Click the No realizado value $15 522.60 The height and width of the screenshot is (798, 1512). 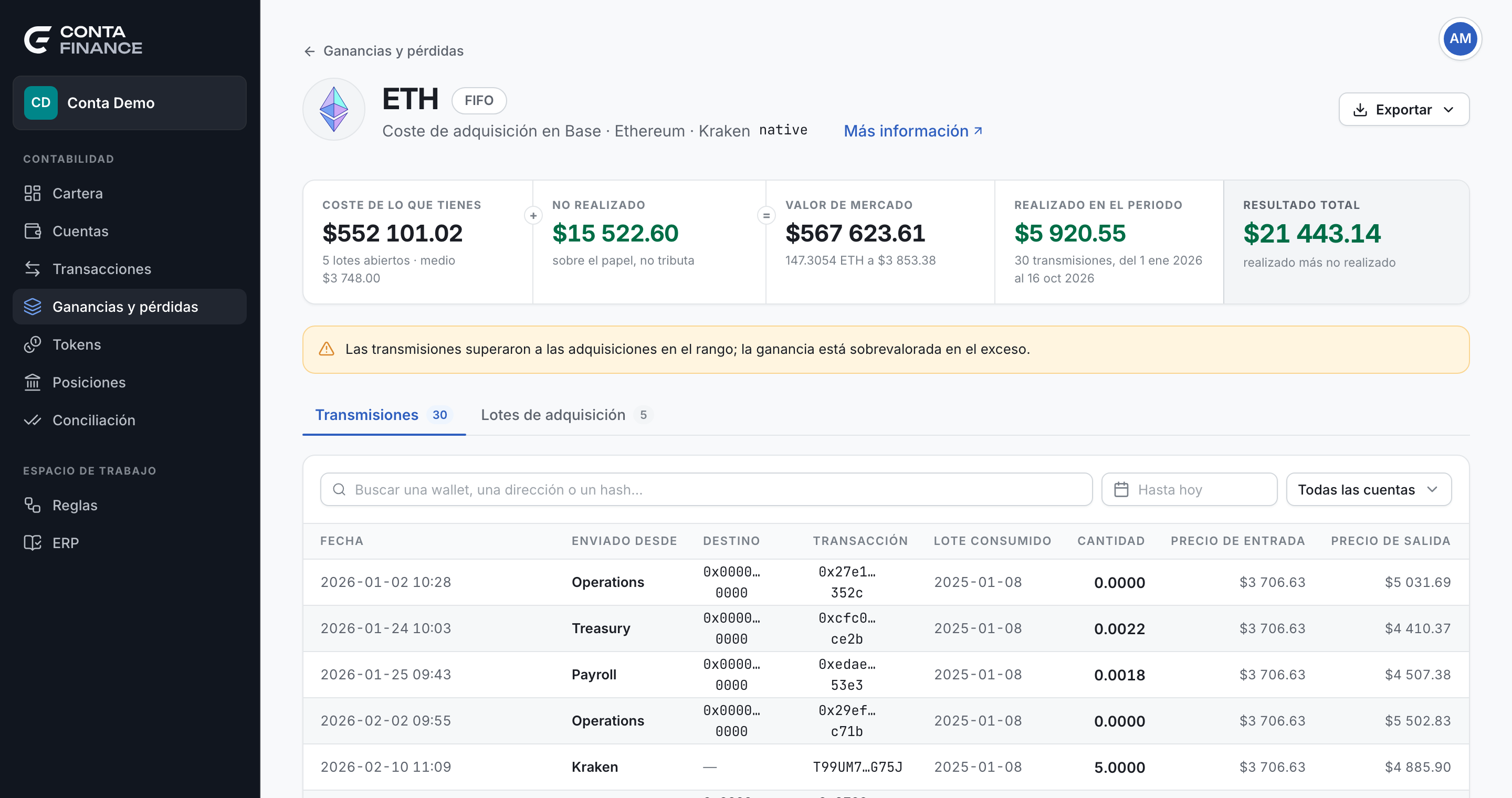[x=615, y=233]
